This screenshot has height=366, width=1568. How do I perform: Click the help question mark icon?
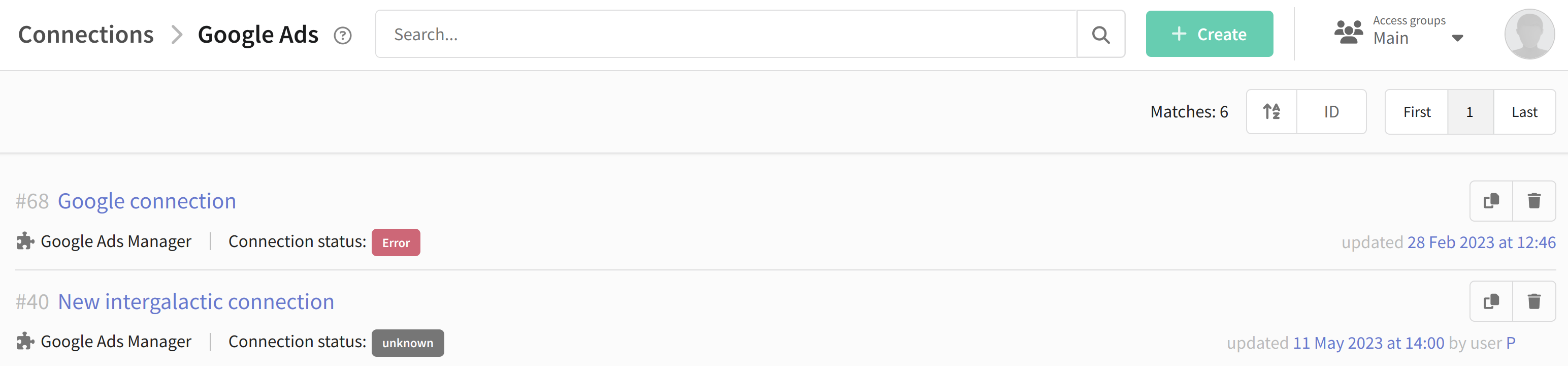point(343,36)
